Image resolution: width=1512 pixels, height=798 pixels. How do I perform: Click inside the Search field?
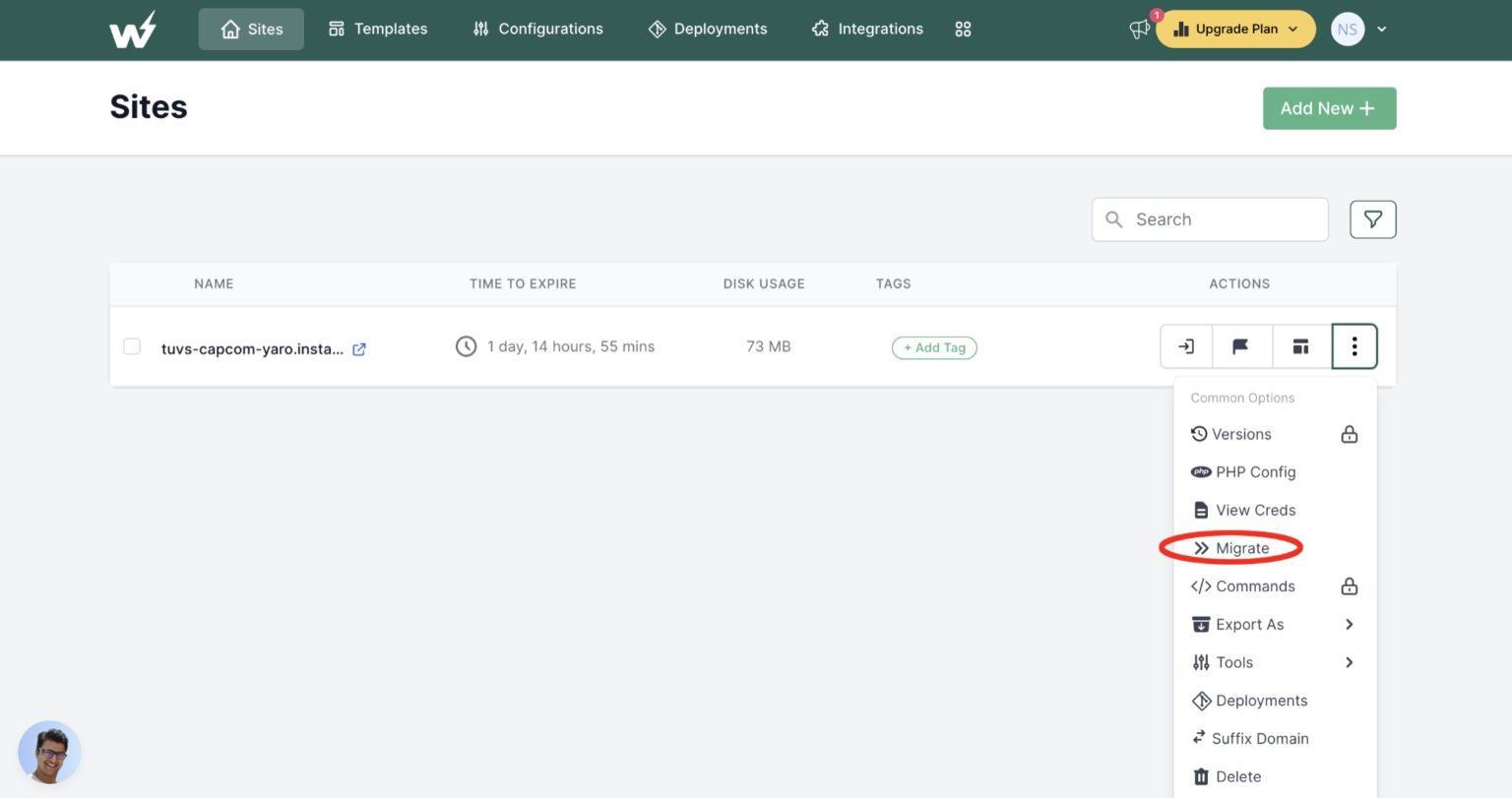[1209, 218]
